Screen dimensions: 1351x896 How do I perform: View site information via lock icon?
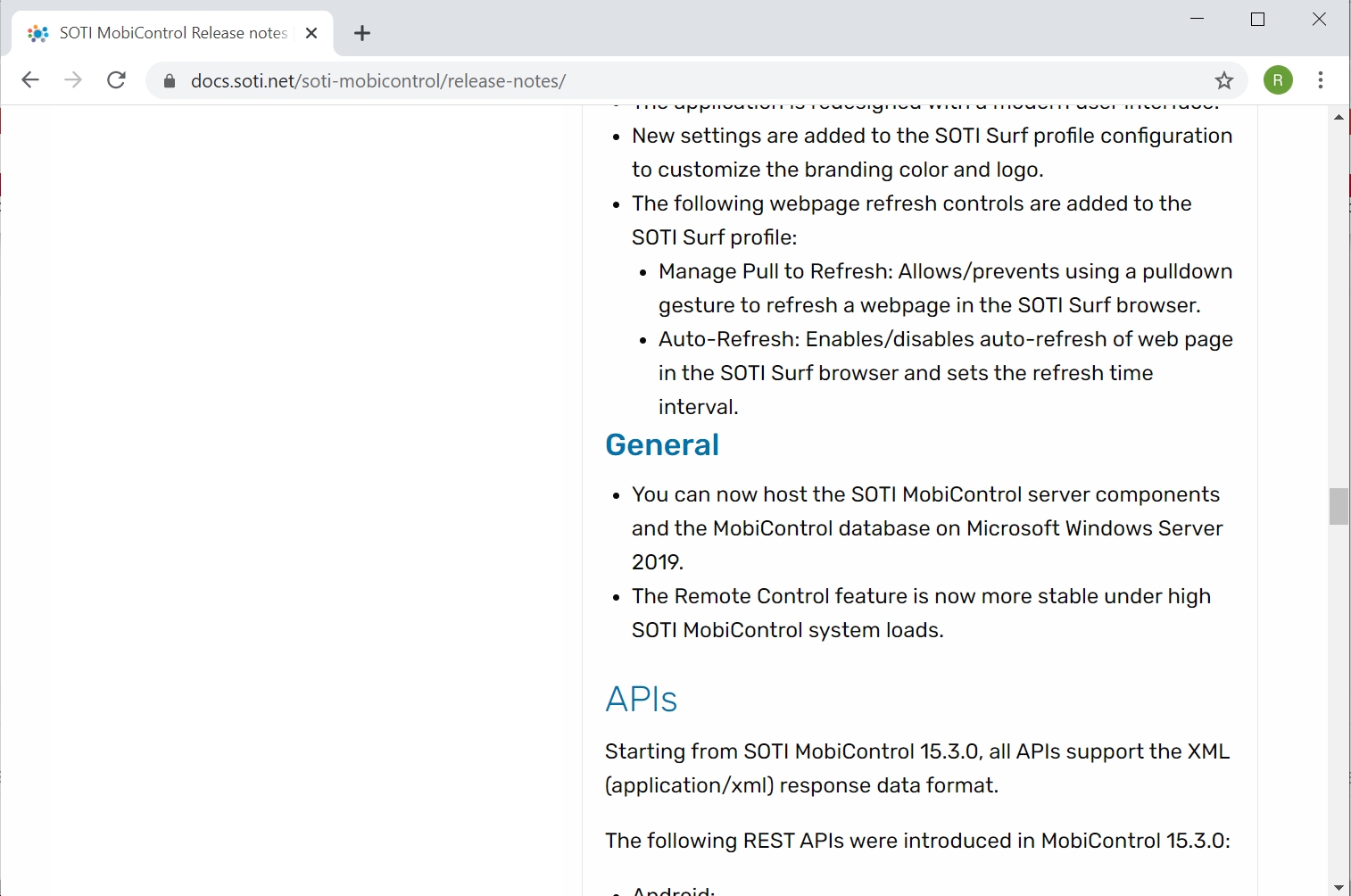point(170,81)
